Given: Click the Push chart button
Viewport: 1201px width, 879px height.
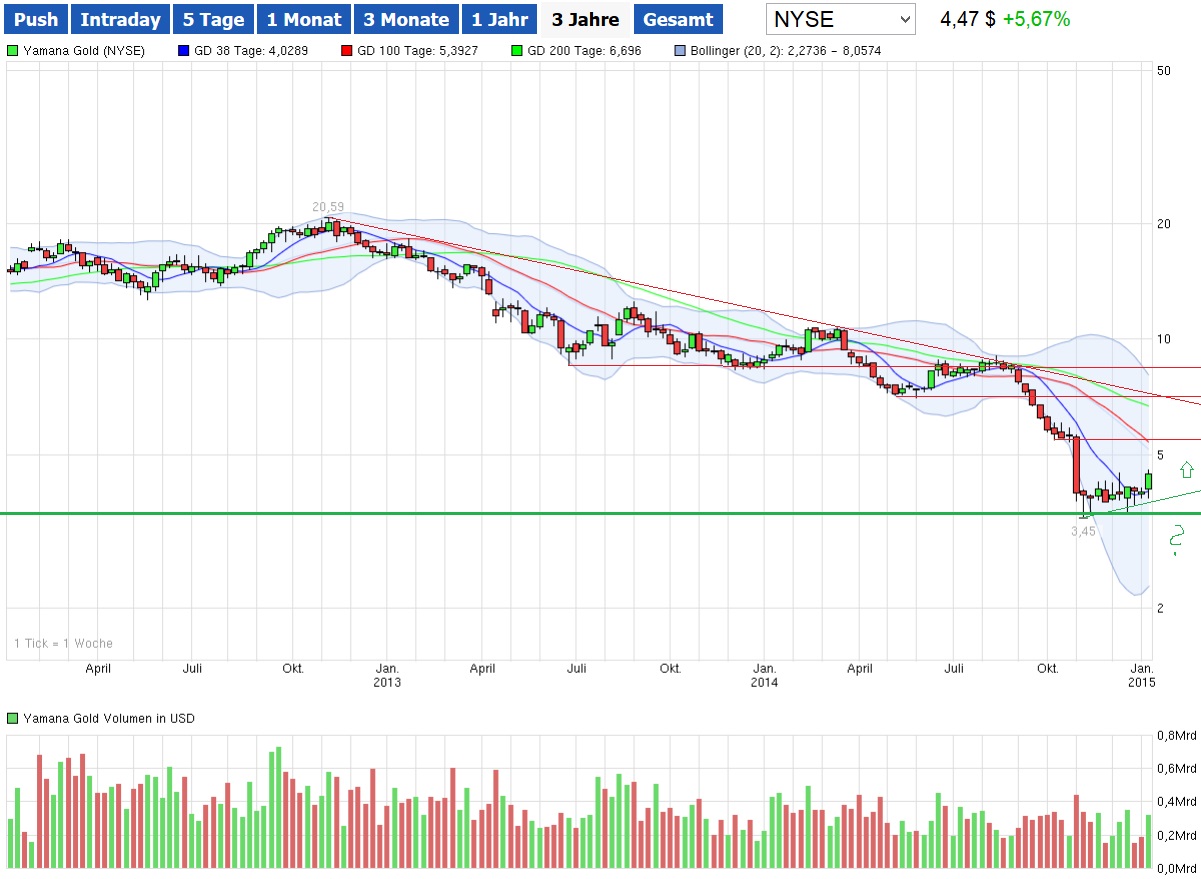Looking at the screenshot, I should (37, 19).
